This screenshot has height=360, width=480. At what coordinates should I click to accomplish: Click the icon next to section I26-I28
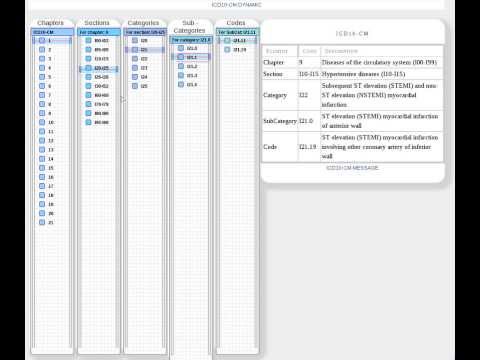pos(88,77)
